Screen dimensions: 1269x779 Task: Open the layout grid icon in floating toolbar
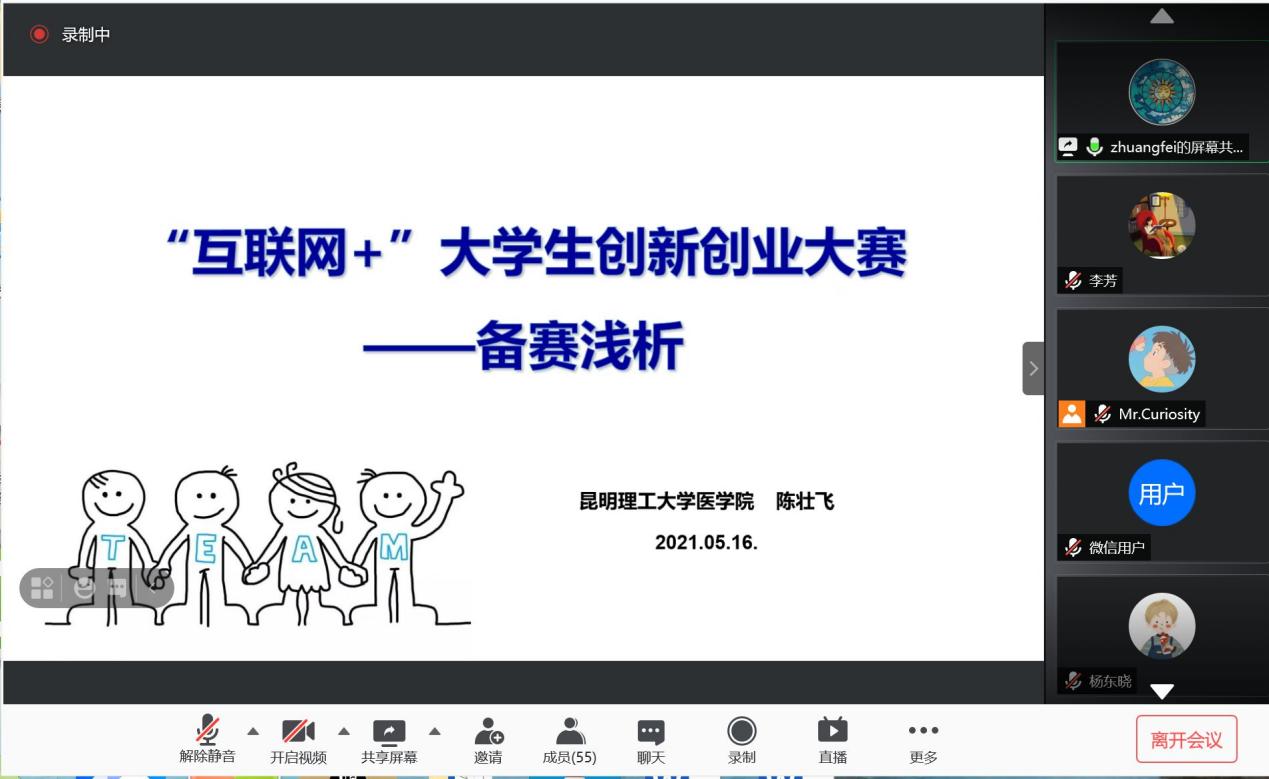tap(42, 588)
